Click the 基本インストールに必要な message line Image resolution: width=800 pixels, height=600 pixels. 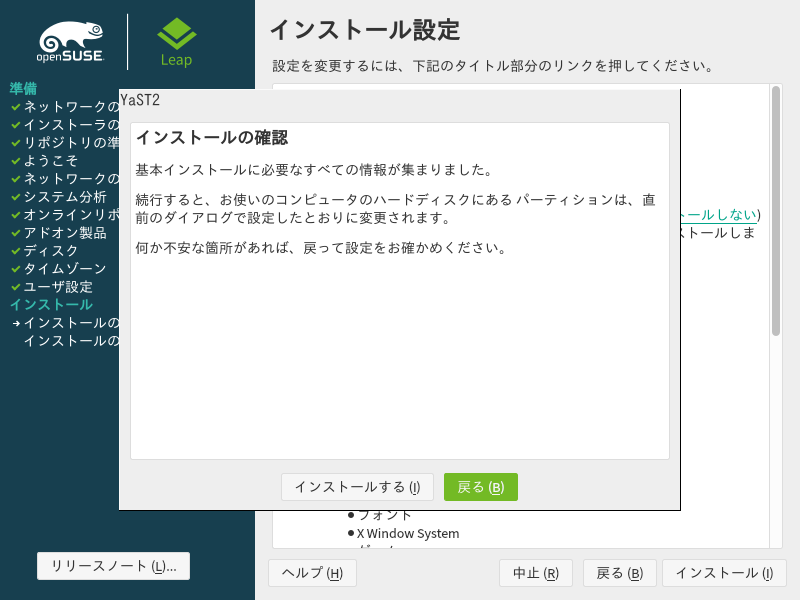[314, 169]
